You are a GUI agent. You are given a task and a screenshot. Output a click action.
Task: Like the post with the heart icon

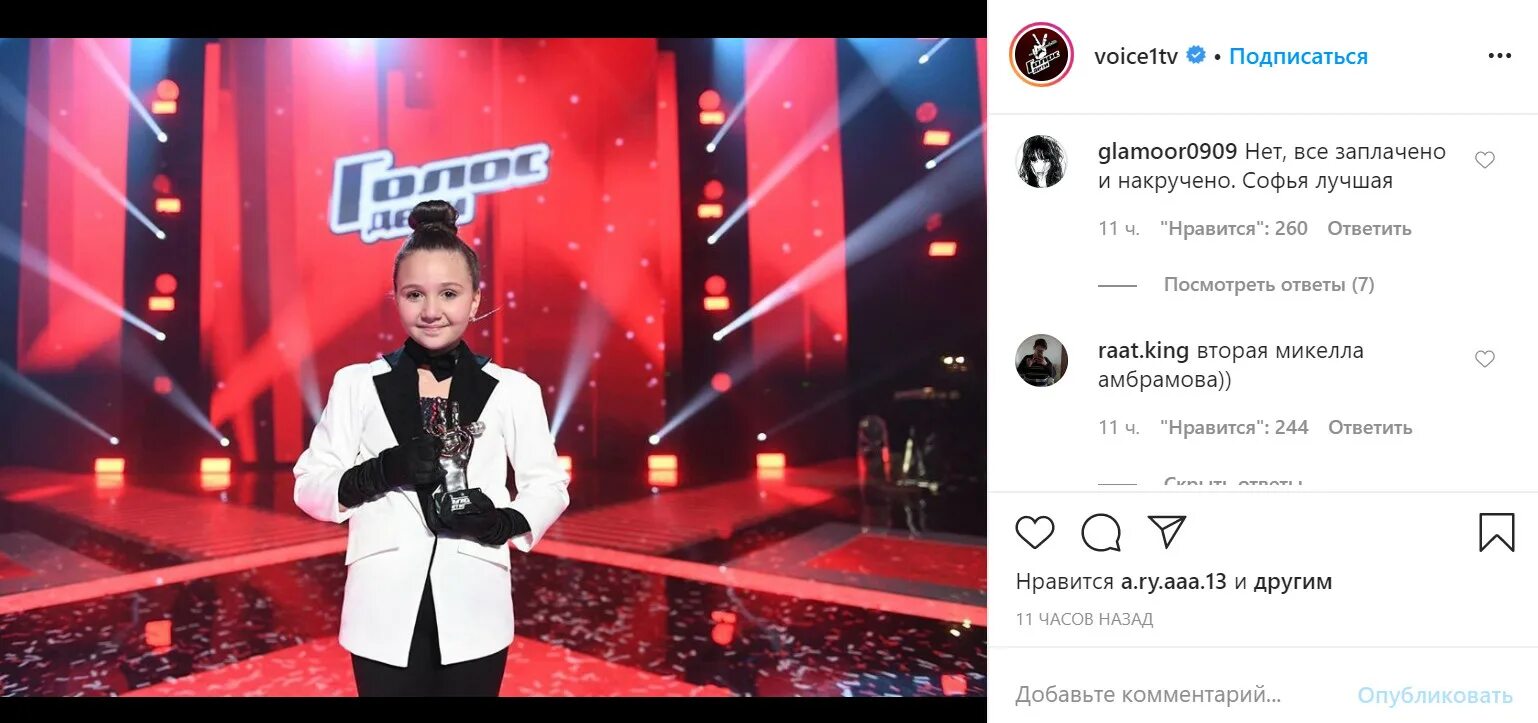(x=1035, y=532)
